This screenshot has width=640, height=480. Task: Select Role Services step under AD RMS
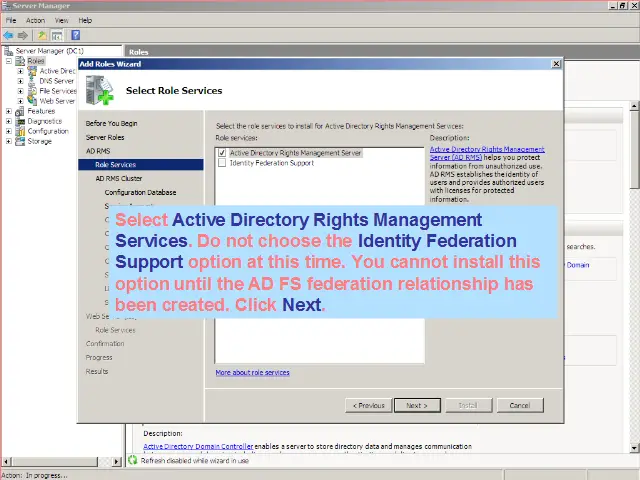coord(141,164)
